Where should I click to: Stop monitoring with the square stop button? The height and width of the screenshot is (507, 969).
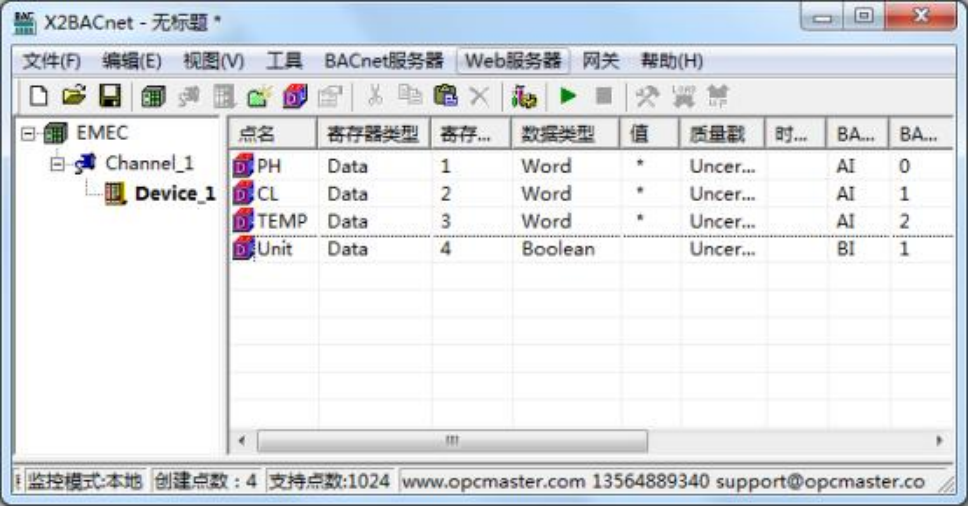click(x=603, y=96)
